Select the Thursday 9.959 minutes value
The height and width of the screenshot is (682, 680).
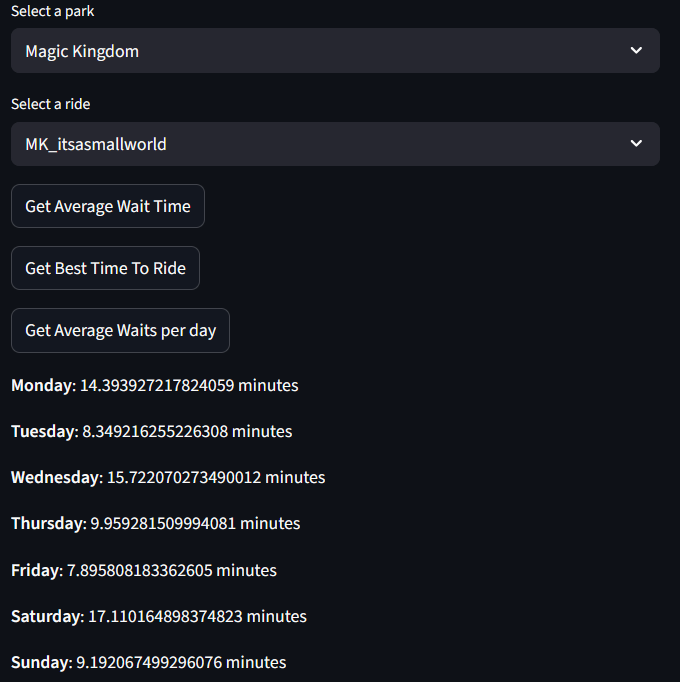pos(195,523)
